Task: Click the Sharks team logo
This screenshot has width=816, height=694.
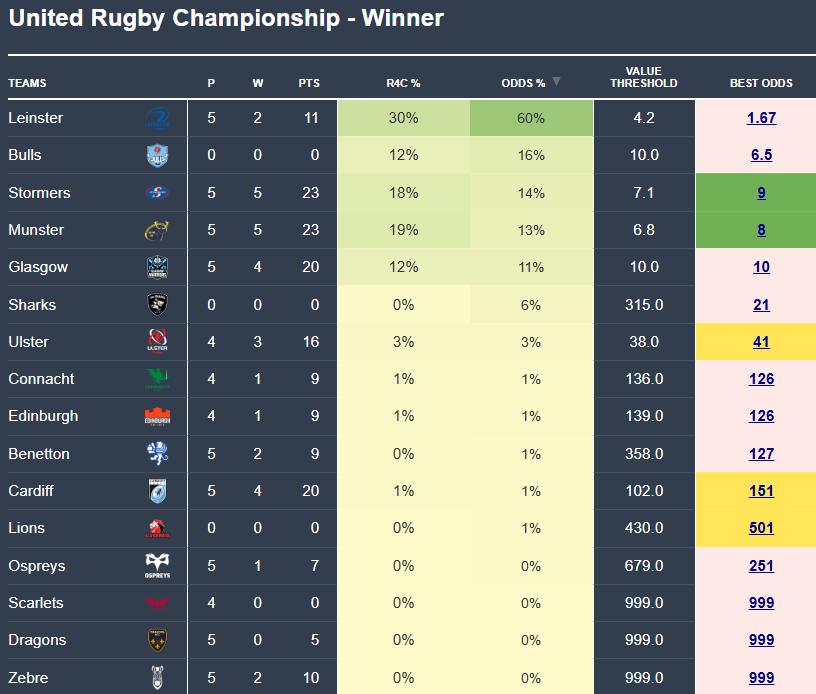Action: click(x=157, y=305)
